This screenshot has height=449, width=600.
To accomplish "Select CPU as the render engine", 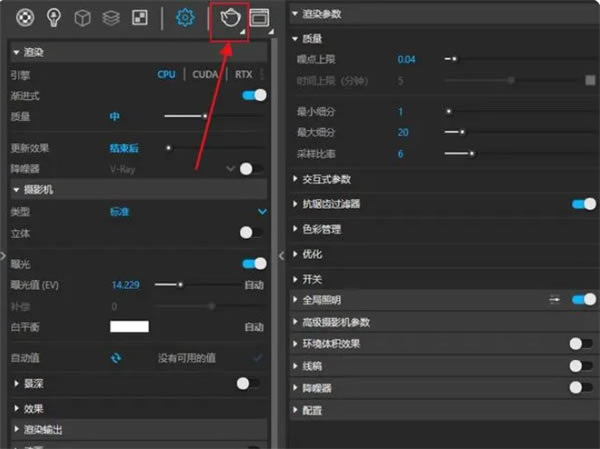I will point(166,74).
